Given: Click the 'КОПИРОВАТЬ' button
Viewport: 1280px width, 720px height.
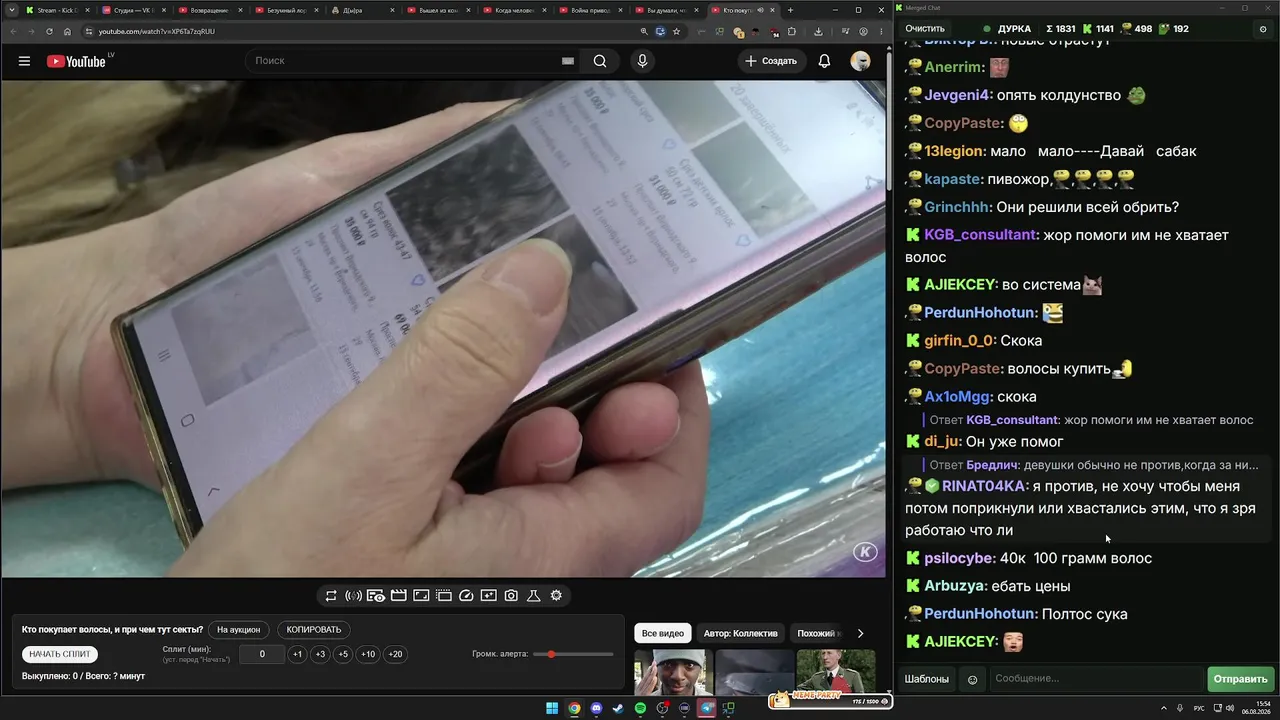Looking at the screenshot, I should pos(314,630).
